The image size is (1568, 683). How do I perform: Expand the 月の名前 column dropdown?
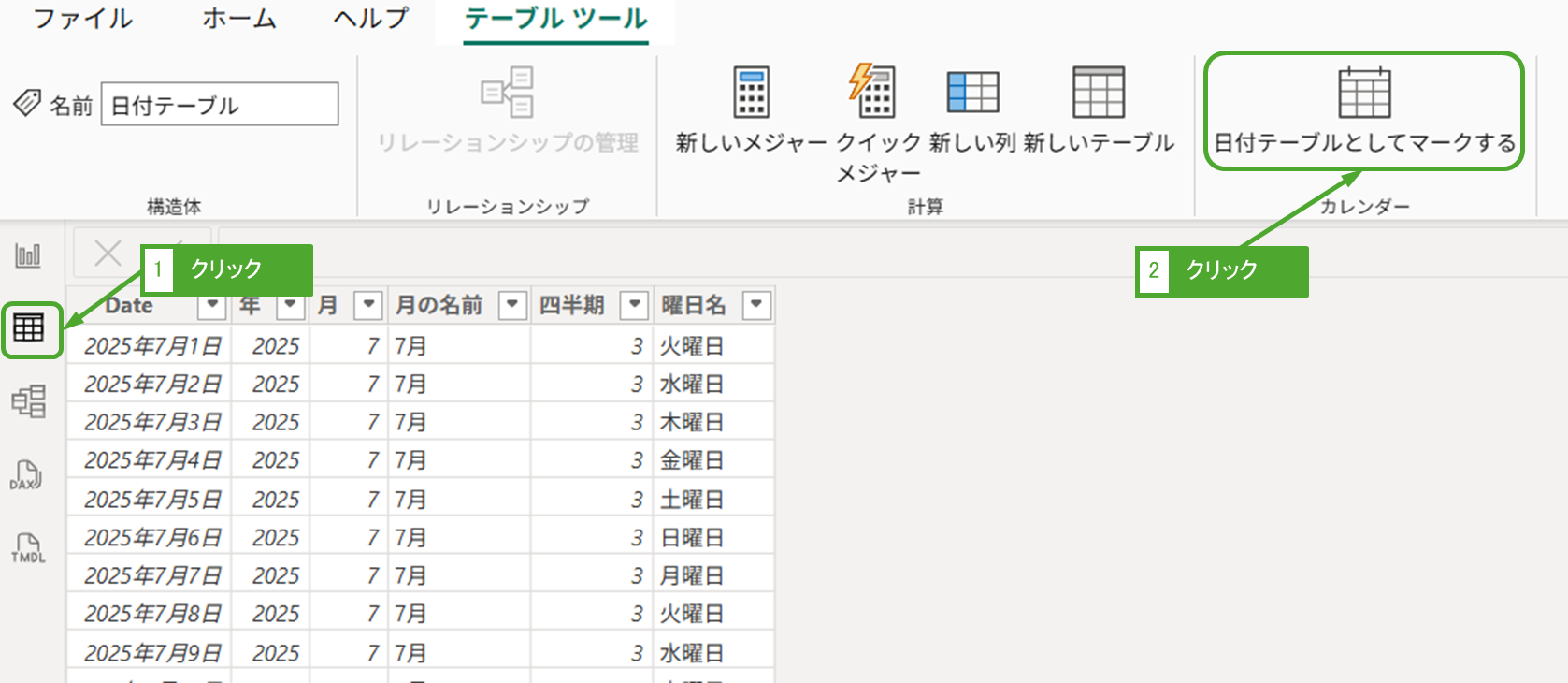pyautogui.click(x=512, y=305)
